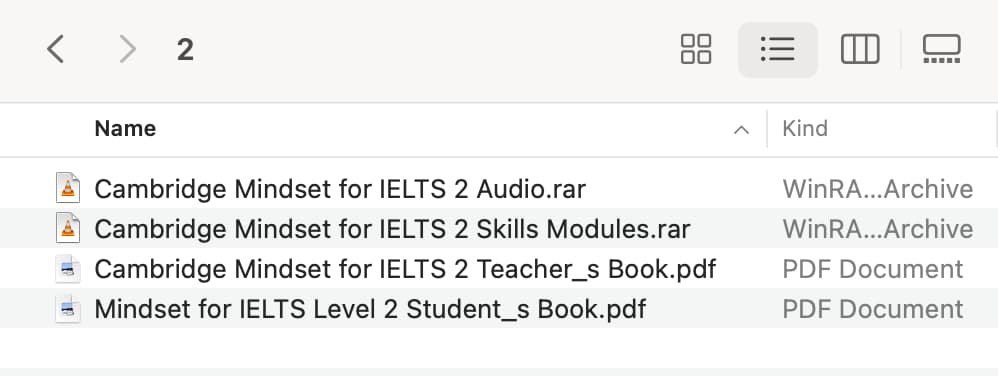Click the VLC icon of Audio.rar
The height and width of the screenshot is (376, 998).
68,189
